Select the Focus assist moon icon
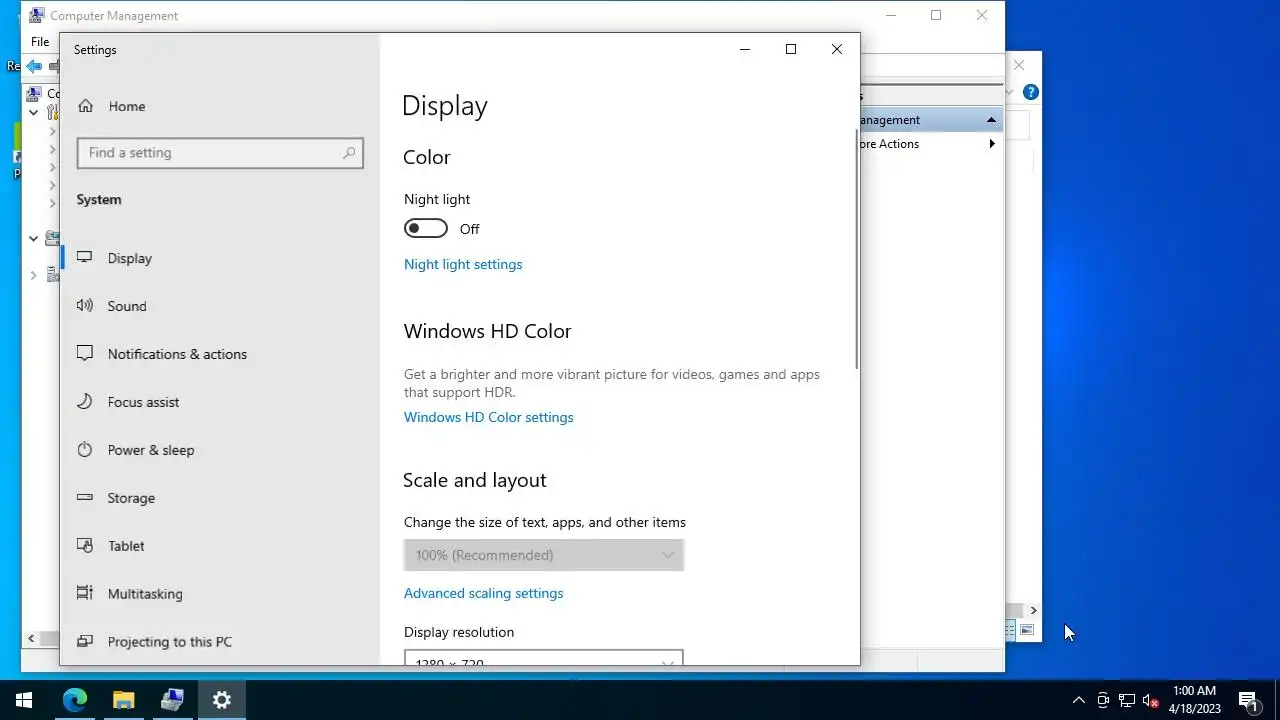Screen dimensions: 1280x720 click(85, 402)
